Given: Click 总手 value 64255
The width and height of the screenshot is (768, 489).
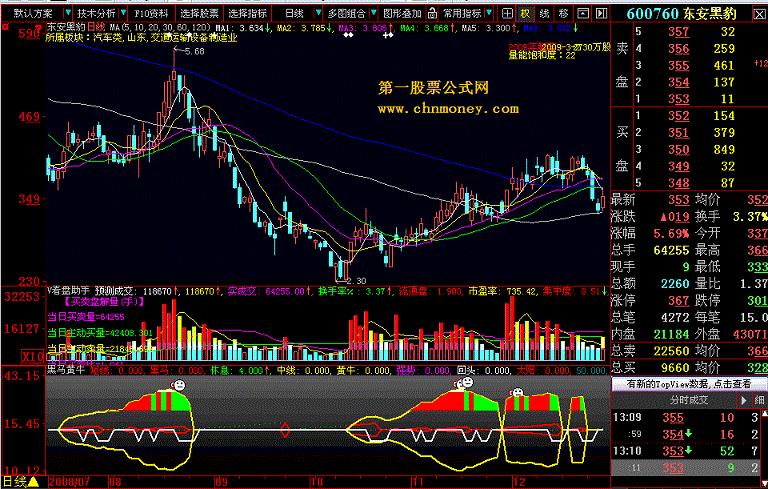Looking at the screenshot, I should pyautogui.click(x=672, y=250).
